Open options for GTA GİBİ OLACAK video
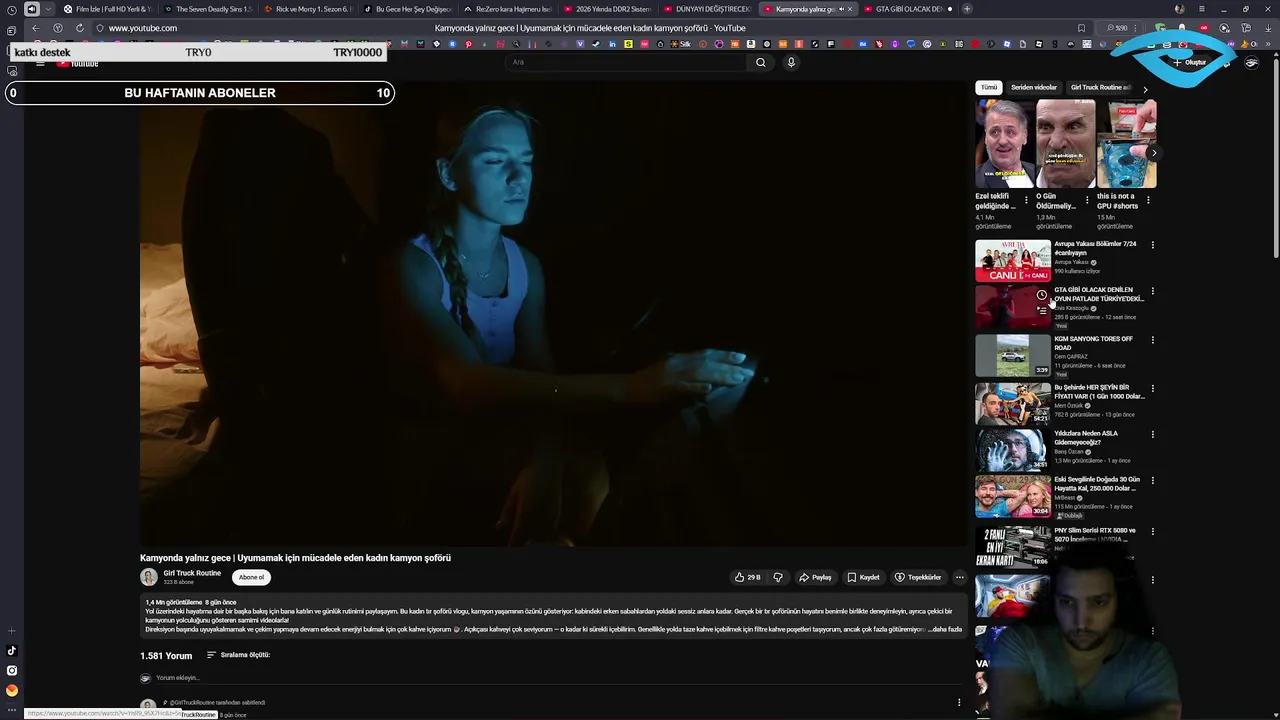Screen dimensions: 1280x720 [x=1152, y=291]
